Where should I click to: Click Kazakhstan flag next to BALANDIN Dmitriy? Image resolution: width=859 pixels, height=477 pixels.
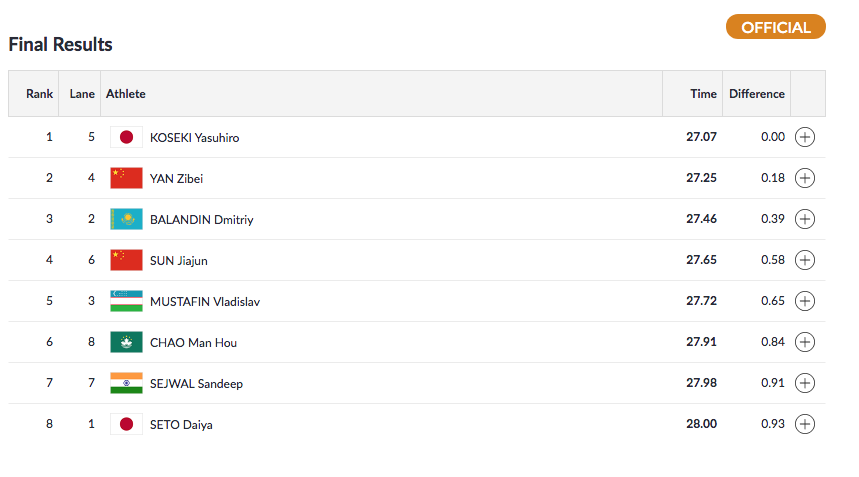126,219
